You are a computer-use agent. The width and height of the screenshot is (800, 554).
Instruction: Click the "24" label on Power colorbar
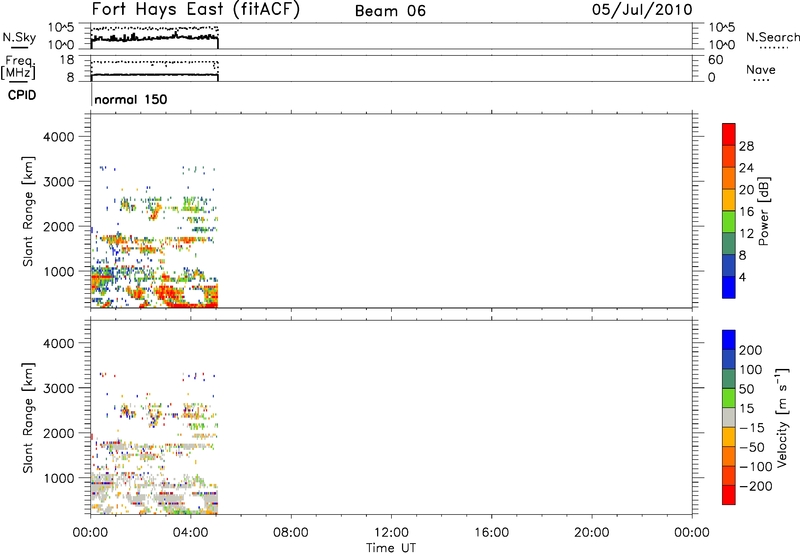click(746, 168)
